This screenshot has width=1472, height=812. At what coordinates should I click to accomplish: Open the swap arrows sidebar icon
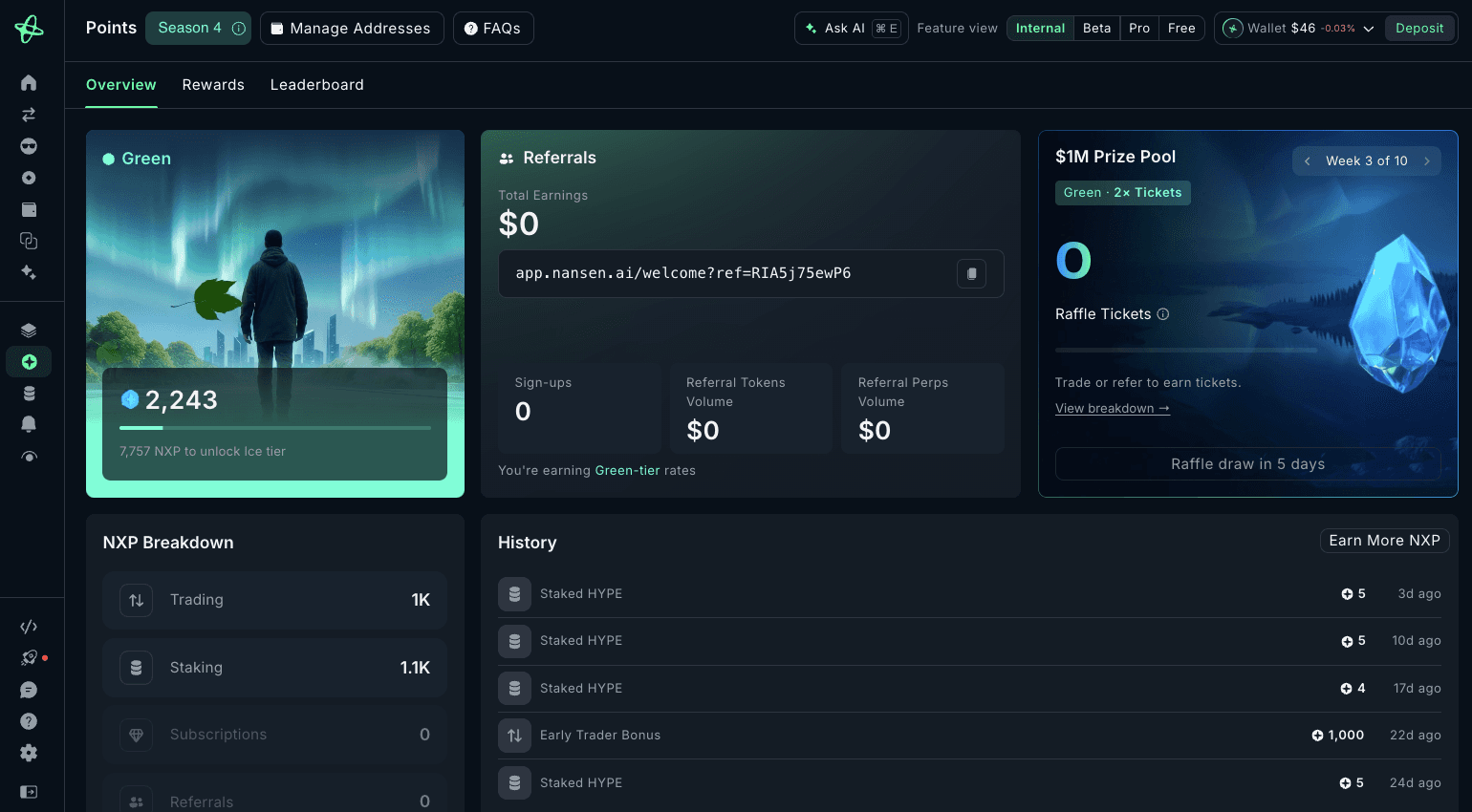coord(29,115)
